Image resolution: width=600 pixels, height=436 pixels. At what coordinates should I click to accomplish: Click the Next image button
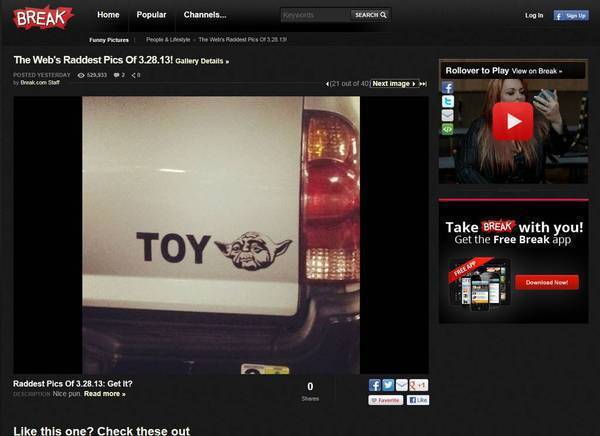click(394, 83)
